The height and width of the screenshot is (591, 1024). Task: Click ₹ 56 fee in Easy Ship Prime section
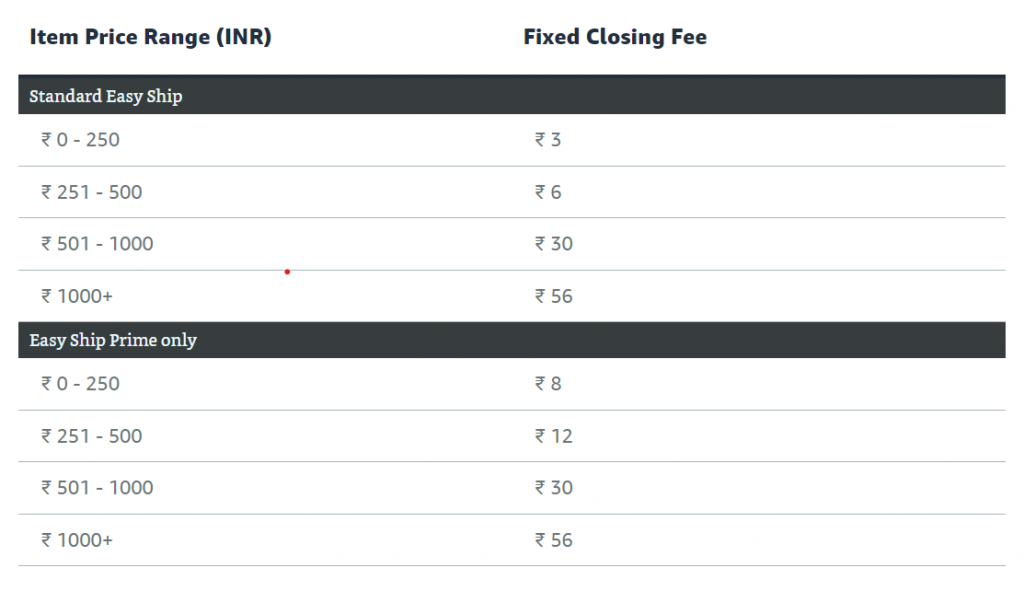pos(554,540)
